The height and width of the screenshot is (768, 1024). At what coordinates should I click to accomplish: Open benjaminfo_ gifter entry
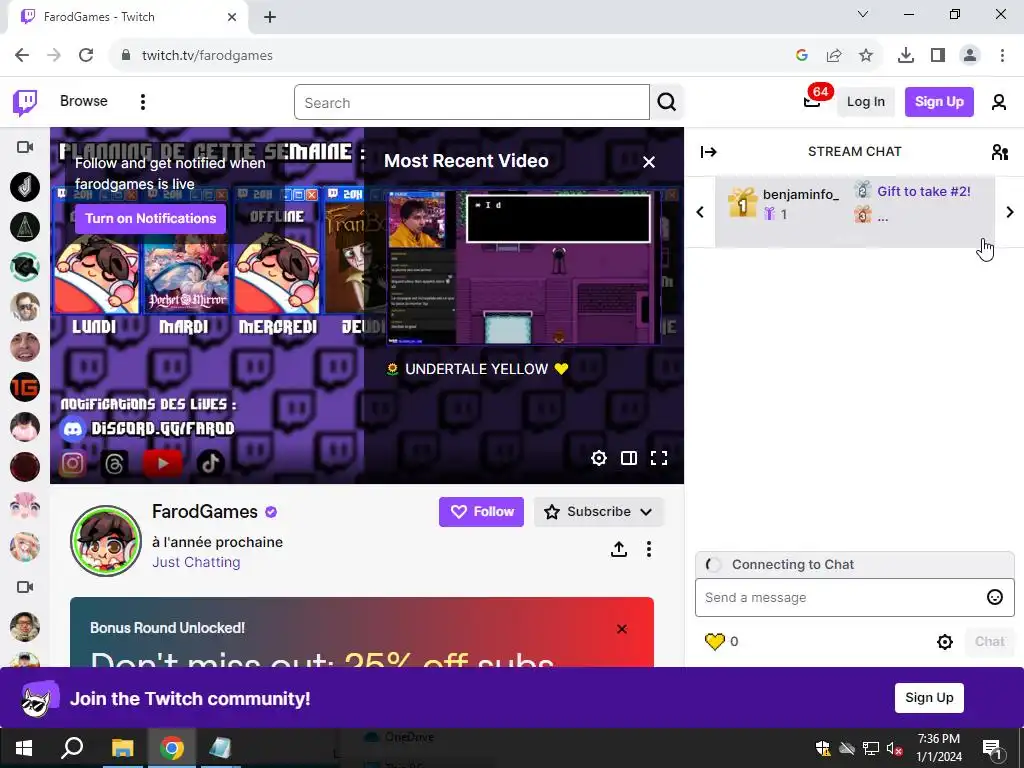[x=782, y=202]
